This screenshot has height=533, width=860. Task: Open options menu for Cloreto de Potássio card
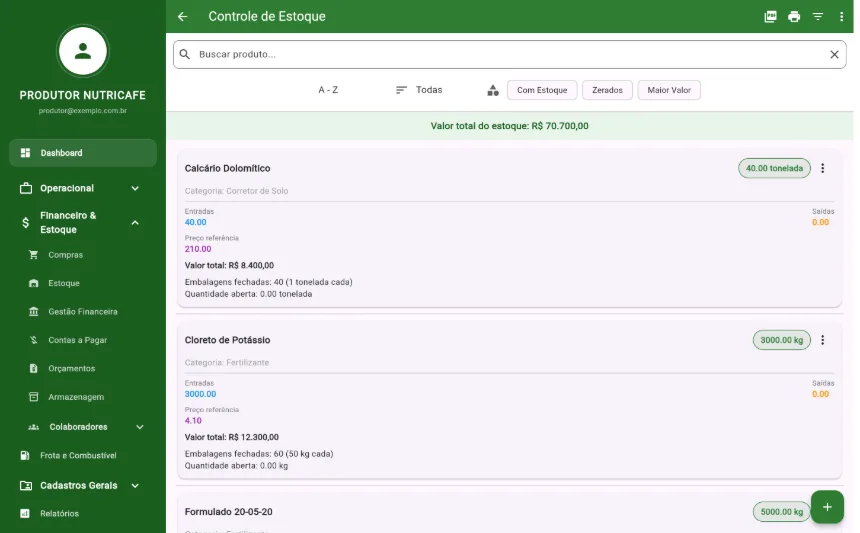(x=822, y=340)
